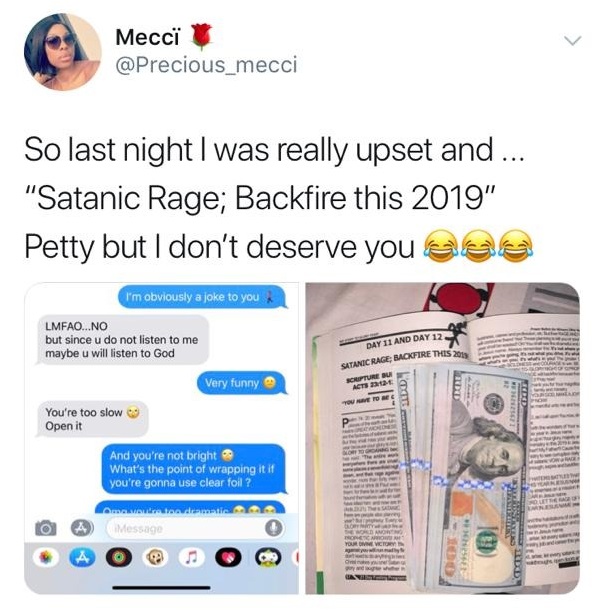
Task: Open the Activity rings app icon
Action: point(119,558)
